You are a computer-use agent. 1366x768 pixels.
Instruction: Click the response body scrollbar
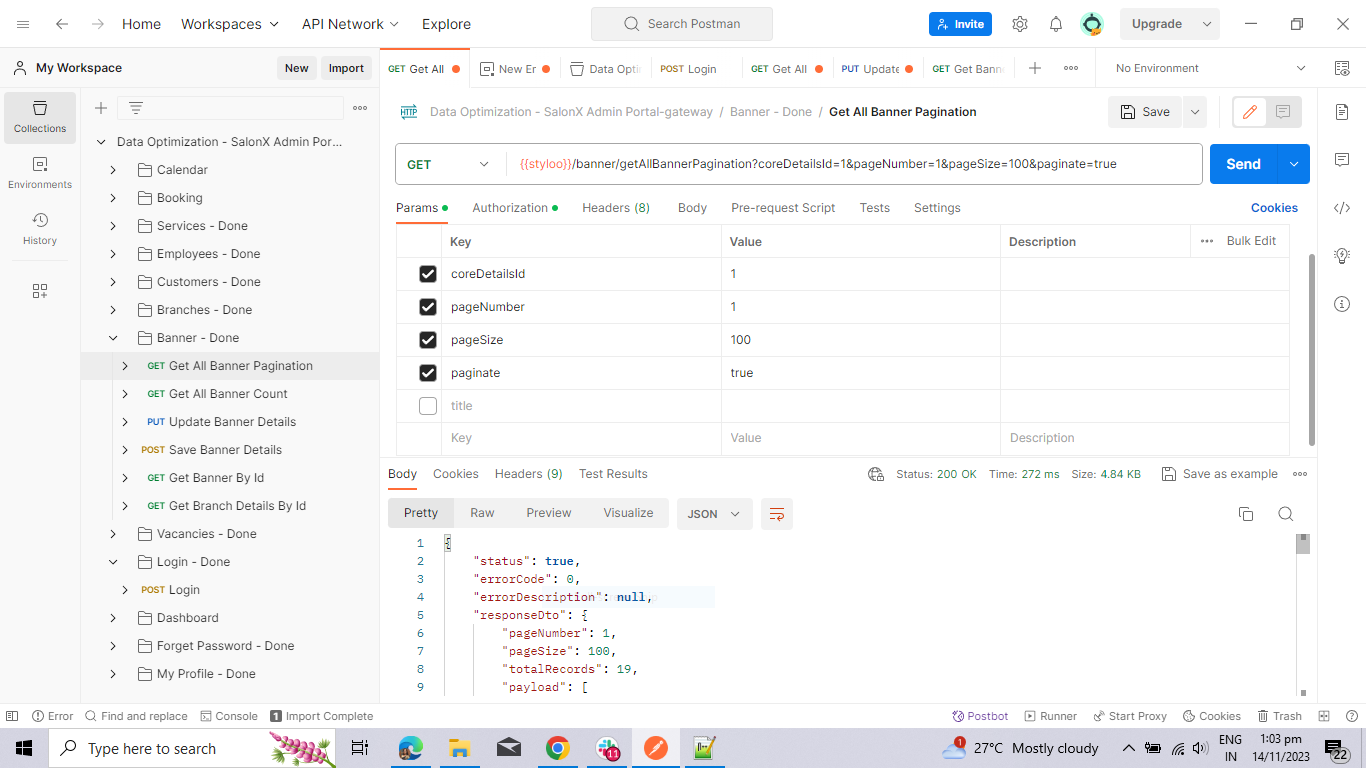pos(1302,545)
